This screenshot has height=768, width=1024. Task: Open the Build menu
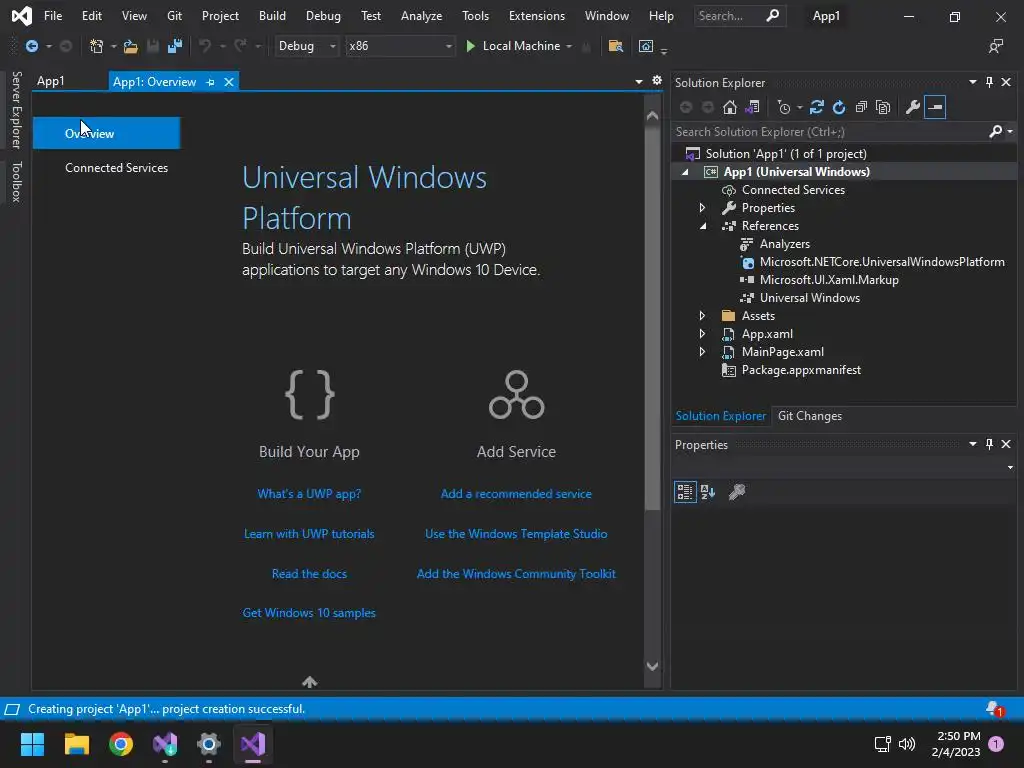[x=272, y=16]
